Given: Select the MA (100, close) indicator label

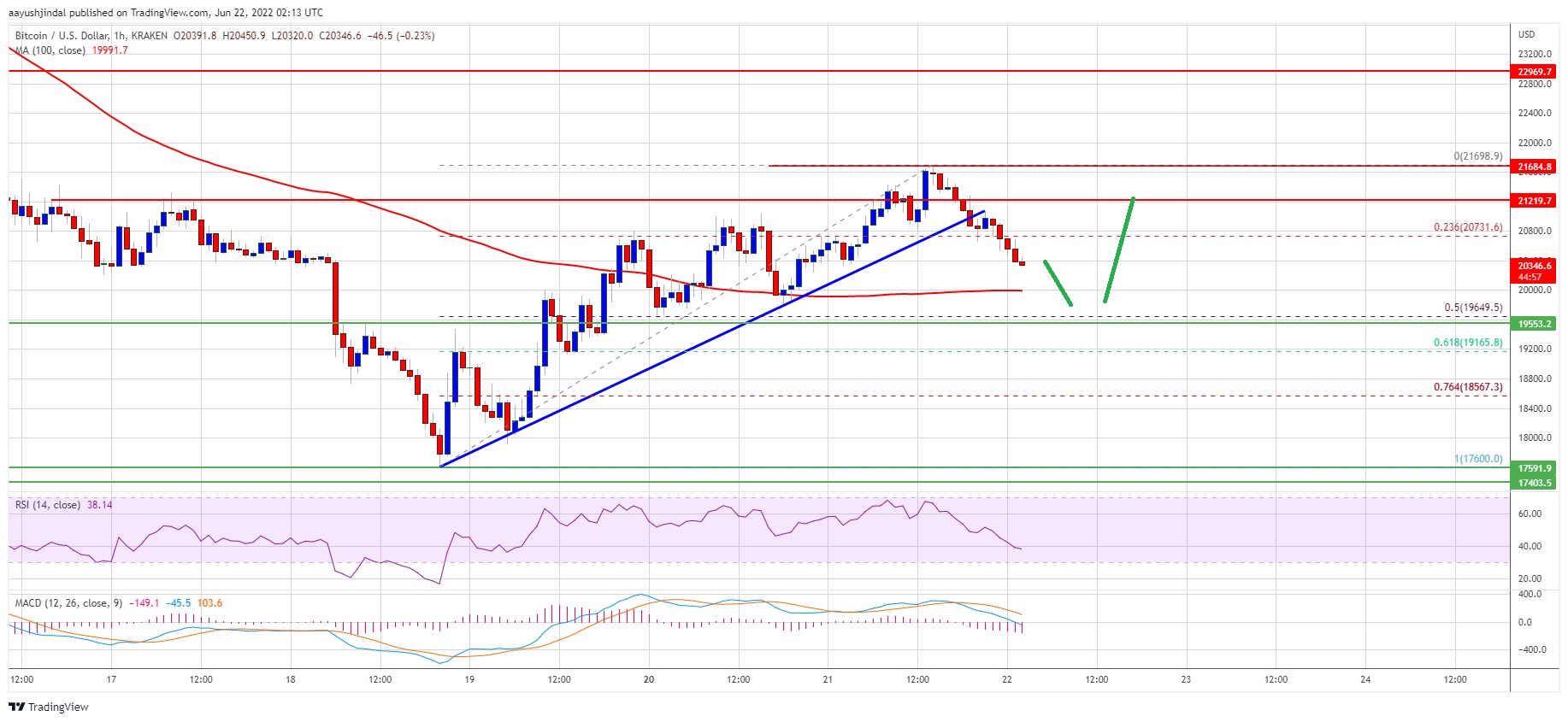Looking at the screenshot, I should 50,50.
